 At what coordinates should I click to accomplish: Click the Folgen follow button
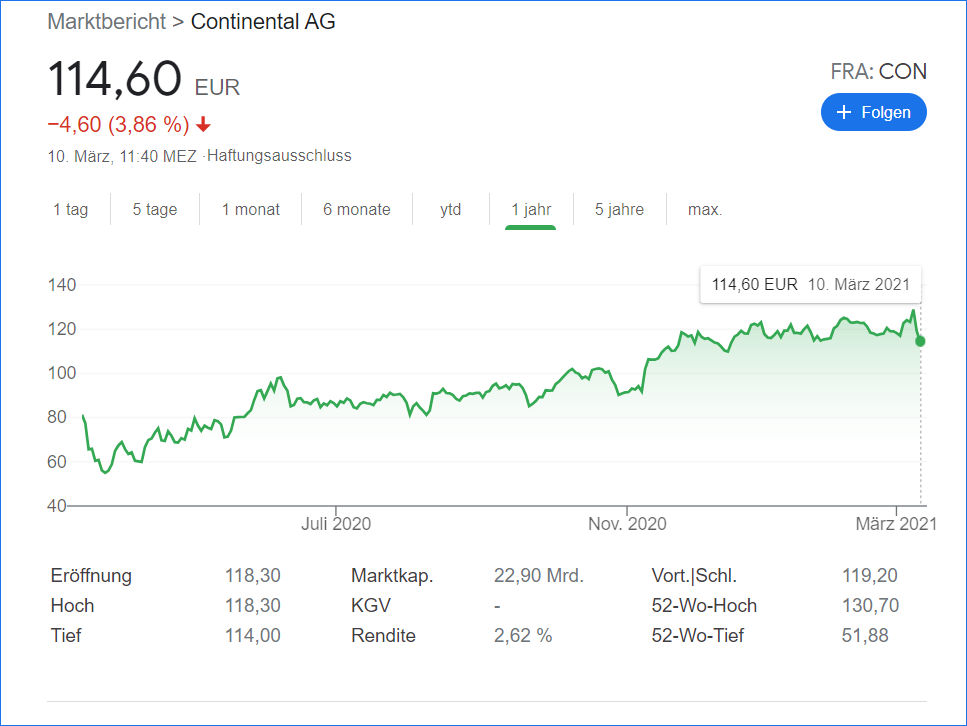(873, 112)
